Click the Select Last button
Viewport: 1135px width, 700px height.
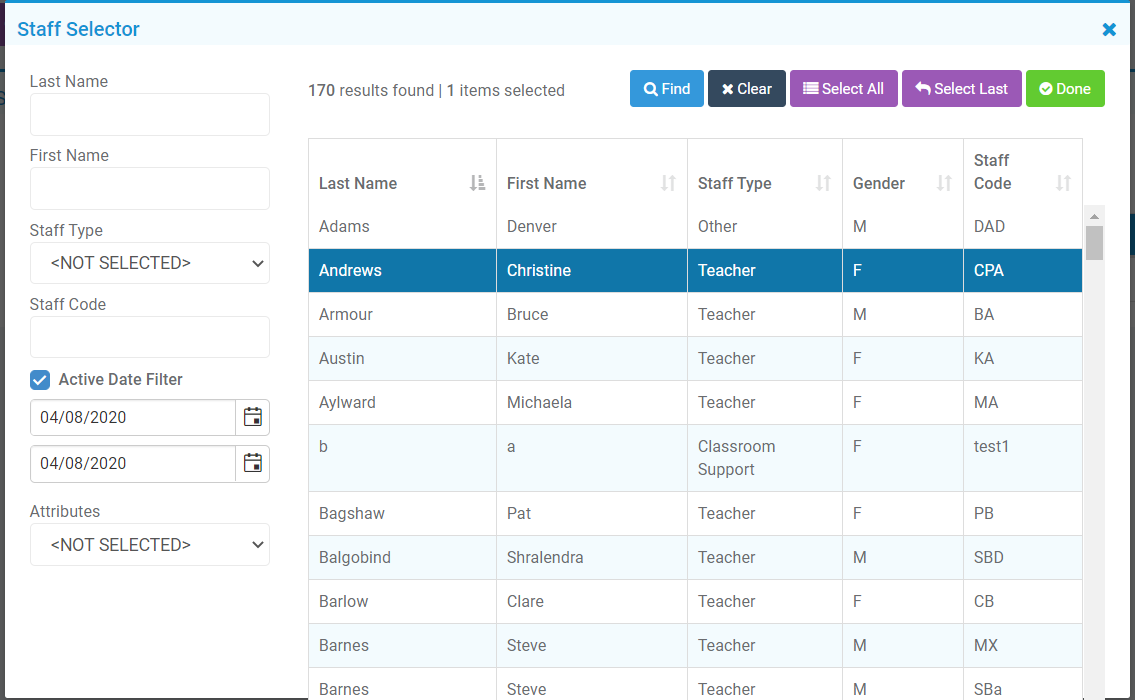tap(961, 89)
